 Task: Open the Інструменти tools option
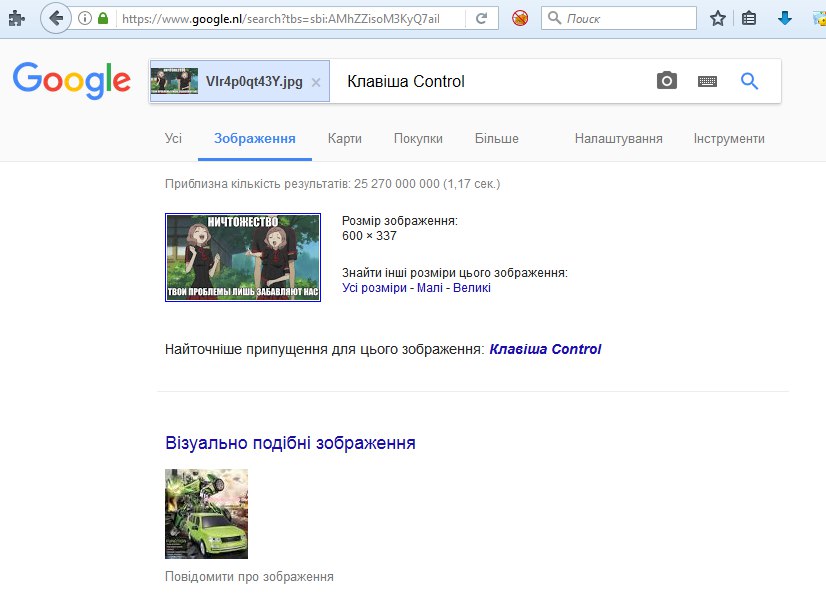(729, 139)
